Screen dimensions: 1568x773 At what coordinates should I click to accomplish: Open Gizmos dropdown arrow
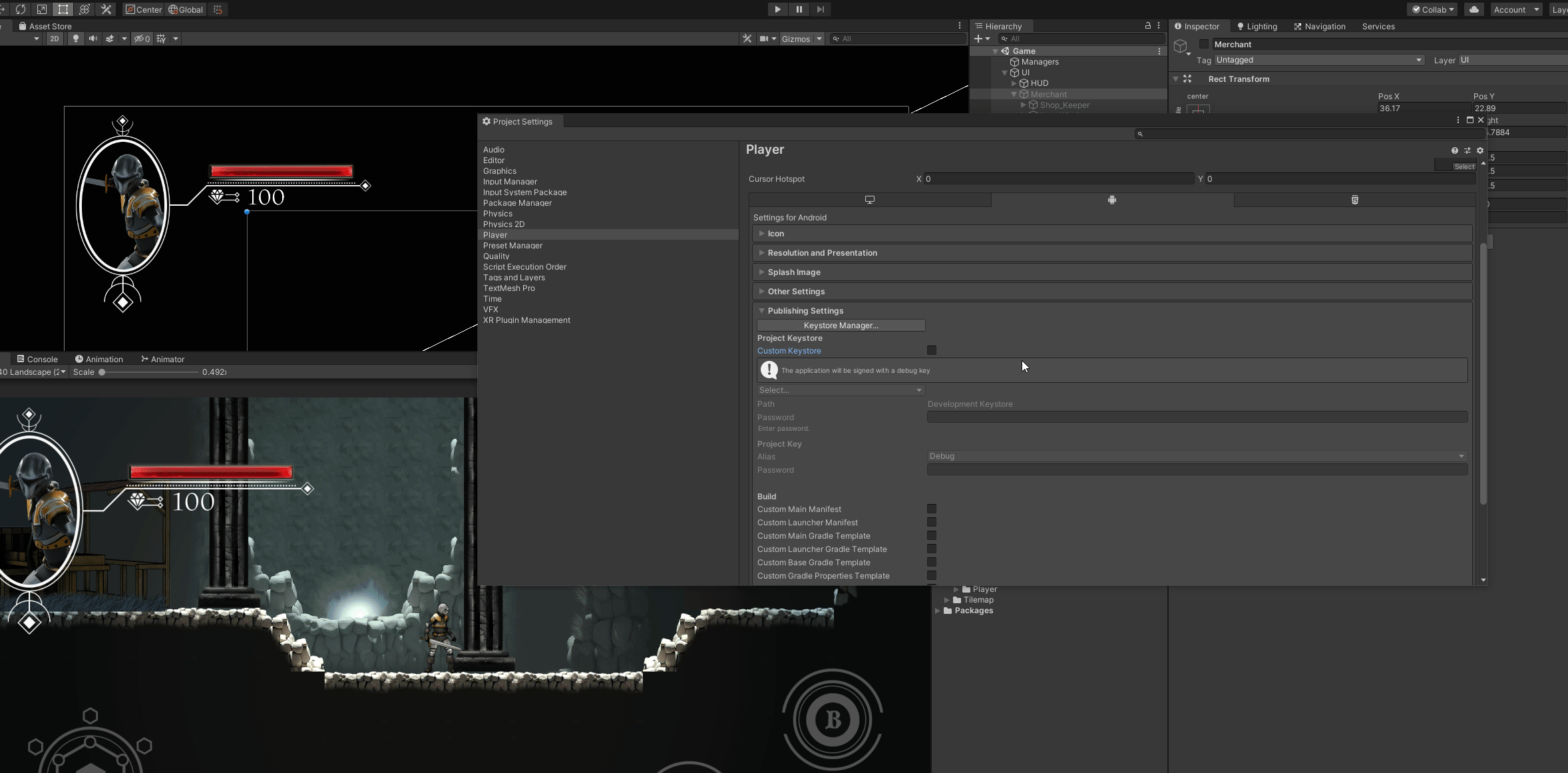819,39
